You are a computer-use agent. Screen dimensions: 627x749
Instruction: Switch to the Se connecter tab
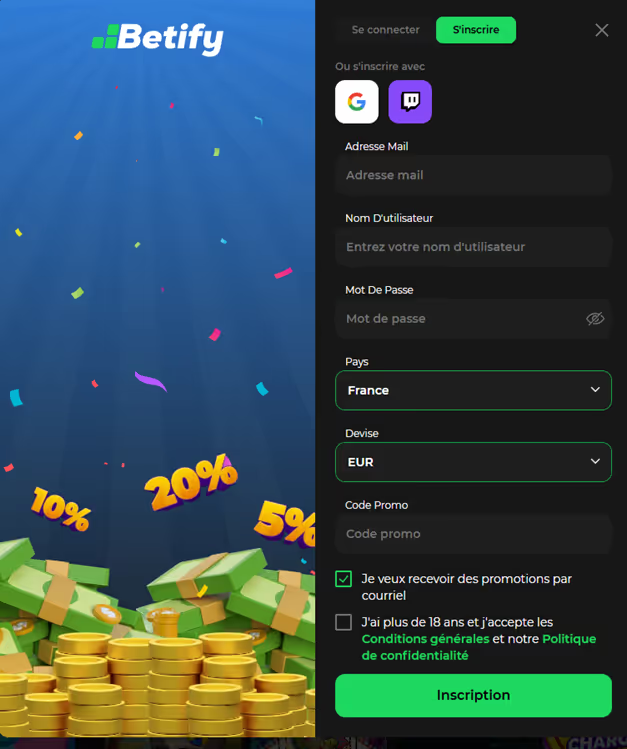[x=385, y=30]
